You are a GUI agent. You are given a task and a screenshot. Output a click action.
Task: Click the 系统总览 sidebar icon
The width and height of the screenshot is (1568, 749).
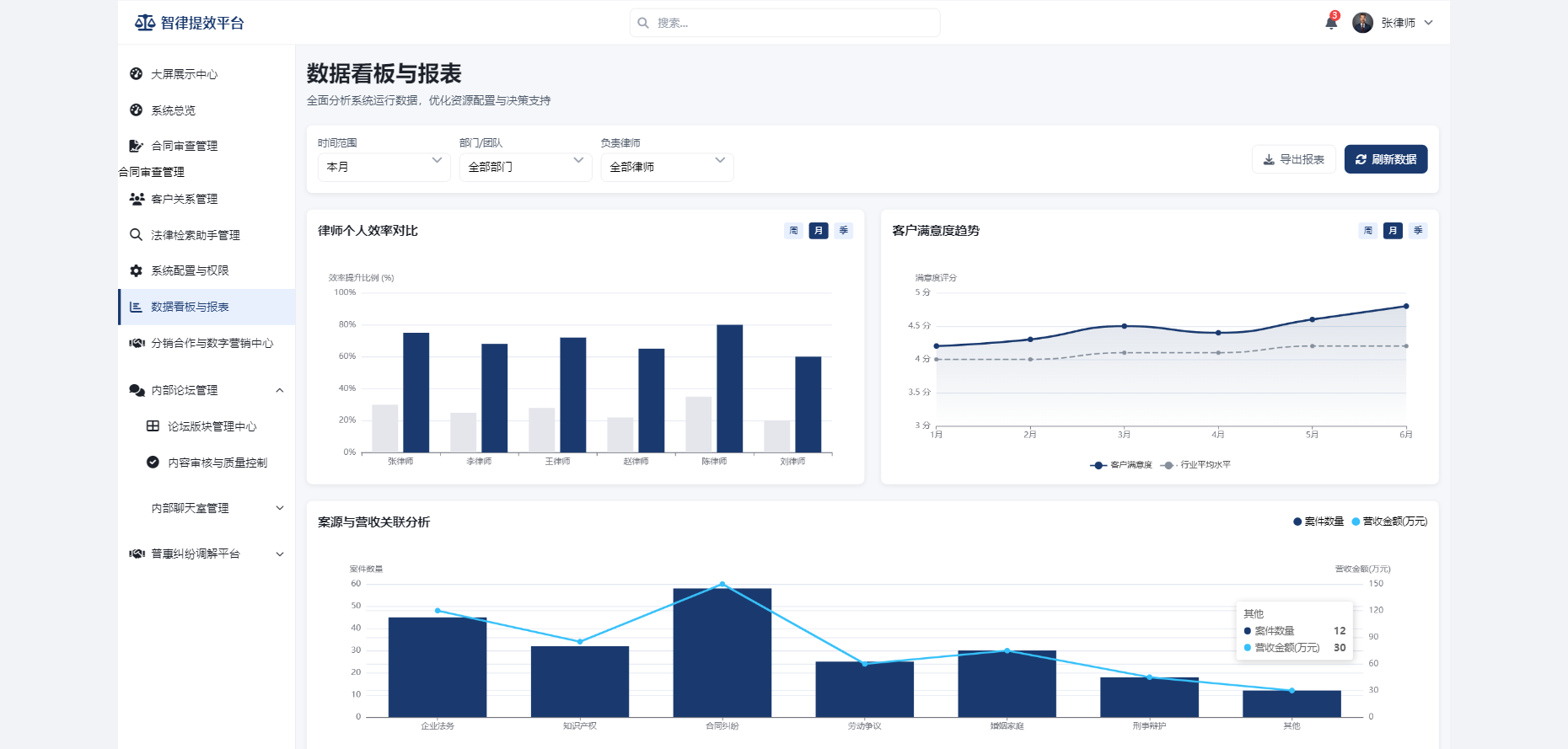136,110
